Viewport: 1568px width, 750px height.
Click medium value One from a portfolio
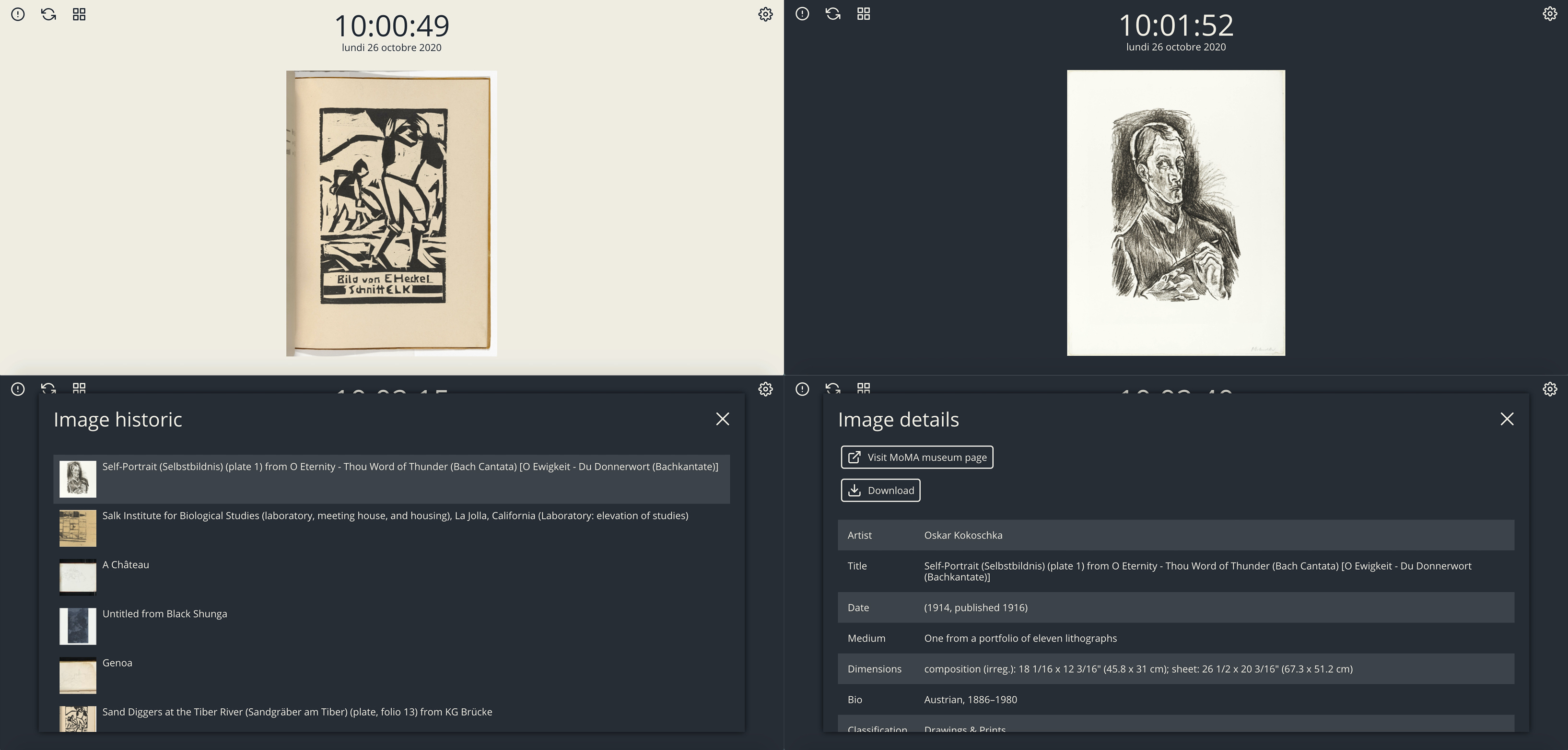point(1020,638)
